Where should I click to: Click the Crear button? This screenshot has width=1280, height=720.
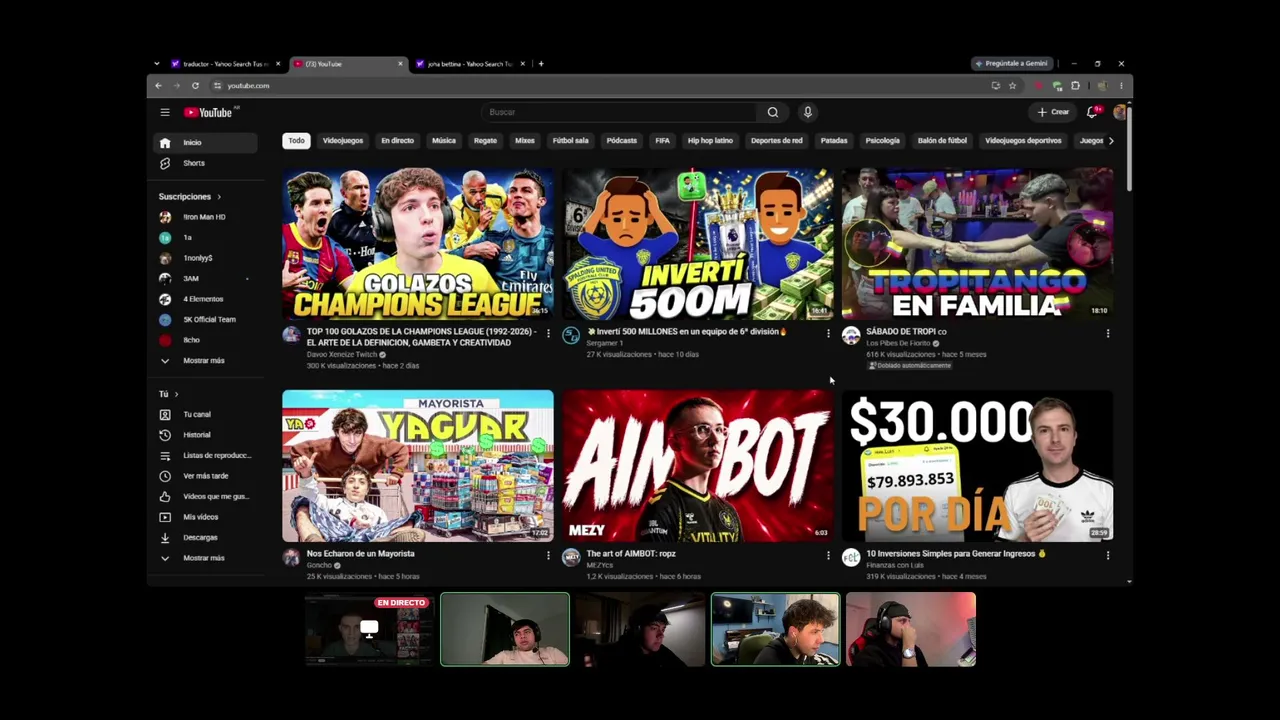coord(1054,112)
